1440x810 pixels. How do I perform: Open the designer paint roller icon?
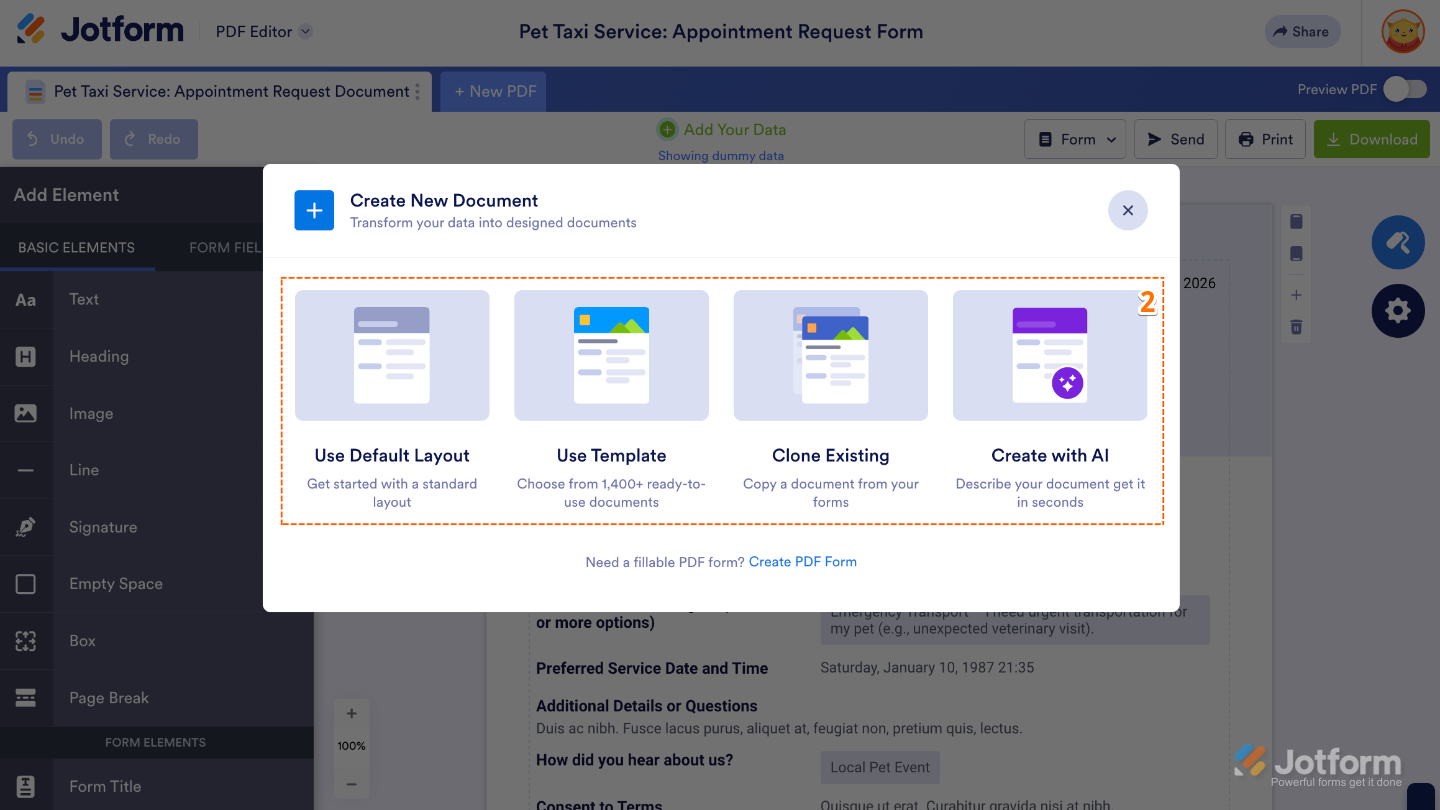[1397, 243]
